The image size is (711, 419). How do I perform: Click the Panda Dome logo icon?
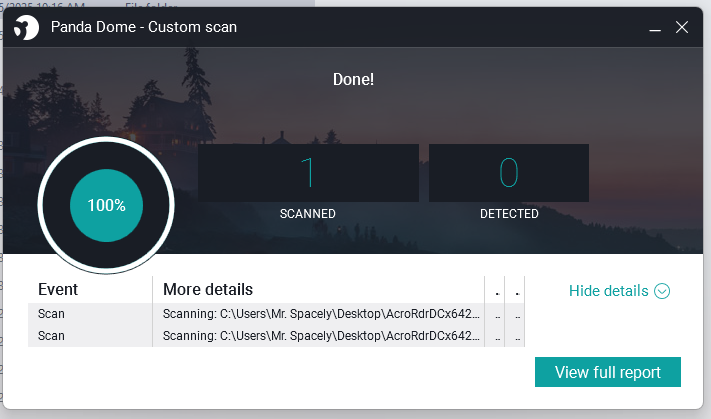(x=26, y=28)
